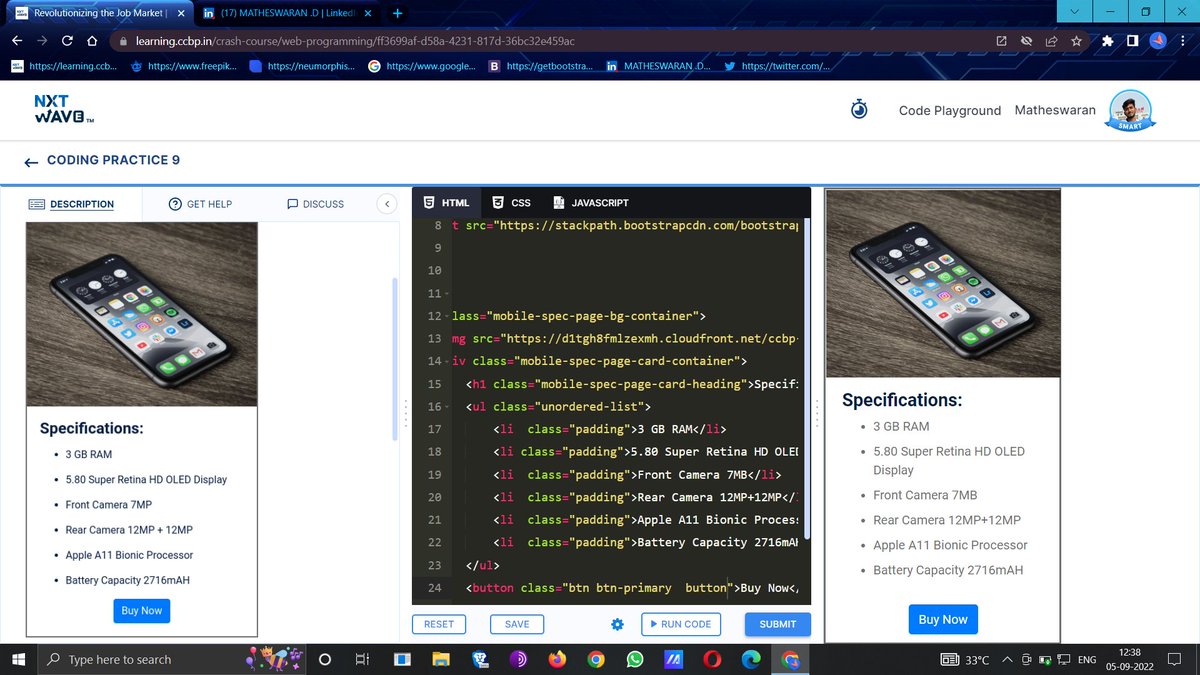Toggle the browser side panel icon
The image size is (1200, 675).
point(1132,42)
